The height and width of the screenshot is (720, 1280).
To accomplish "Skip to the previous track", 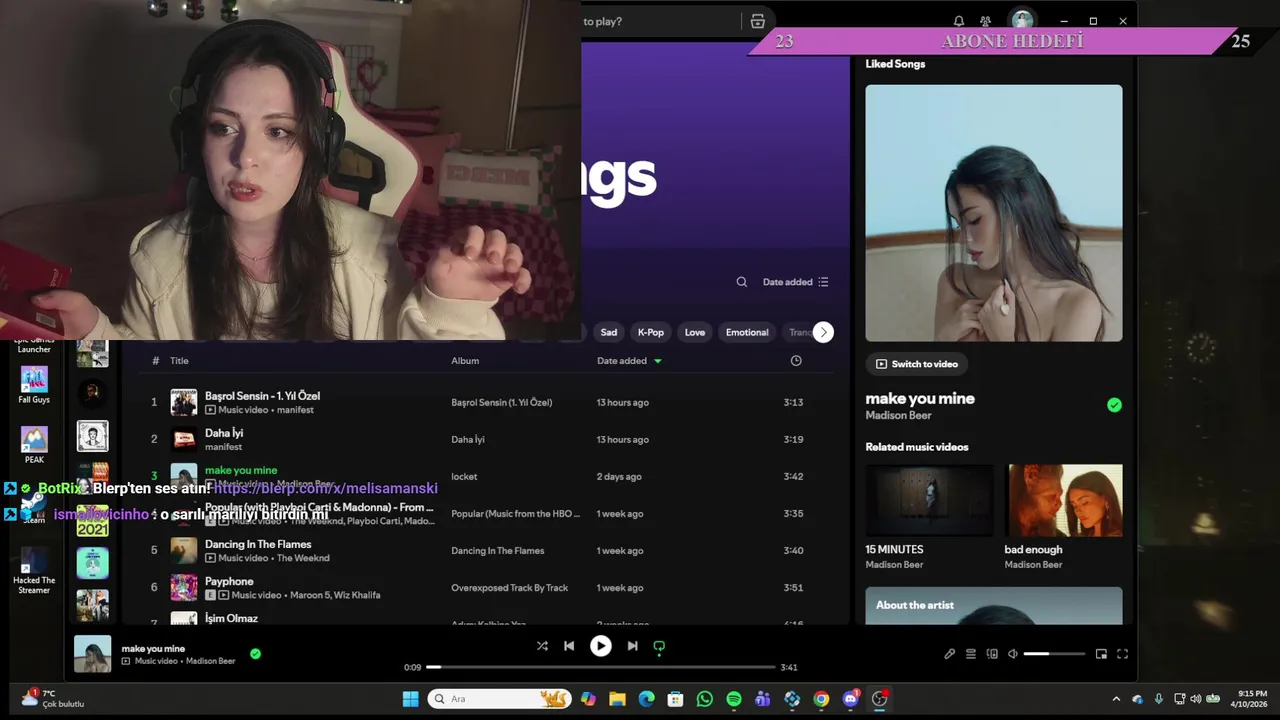I will (569, 646).
